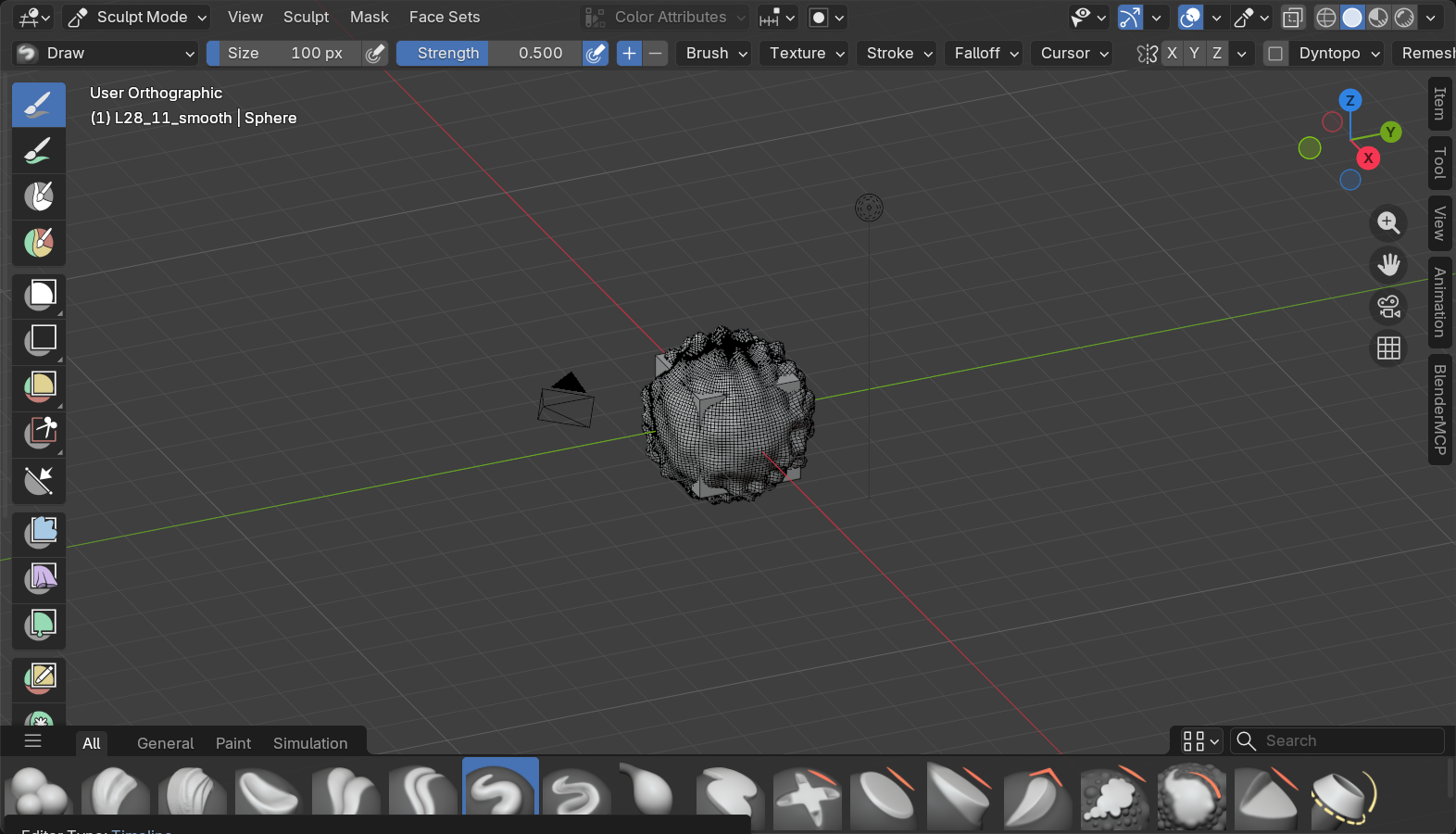The width and height of the screenshot is (1456, 834).
Task: Switch to General brushes tab
Action: [165, 743]
